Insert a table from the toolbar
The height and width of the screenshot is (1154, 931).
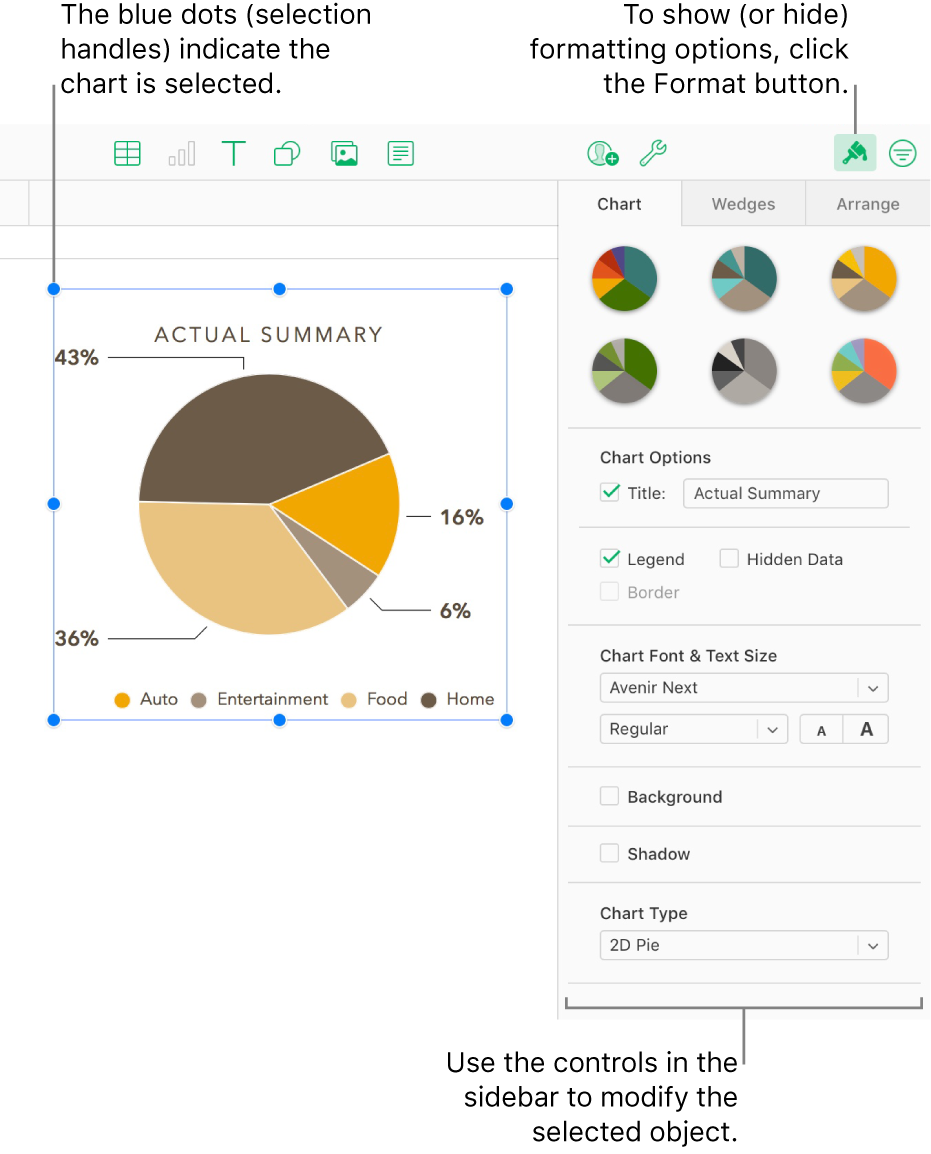[x=127, y=154]
